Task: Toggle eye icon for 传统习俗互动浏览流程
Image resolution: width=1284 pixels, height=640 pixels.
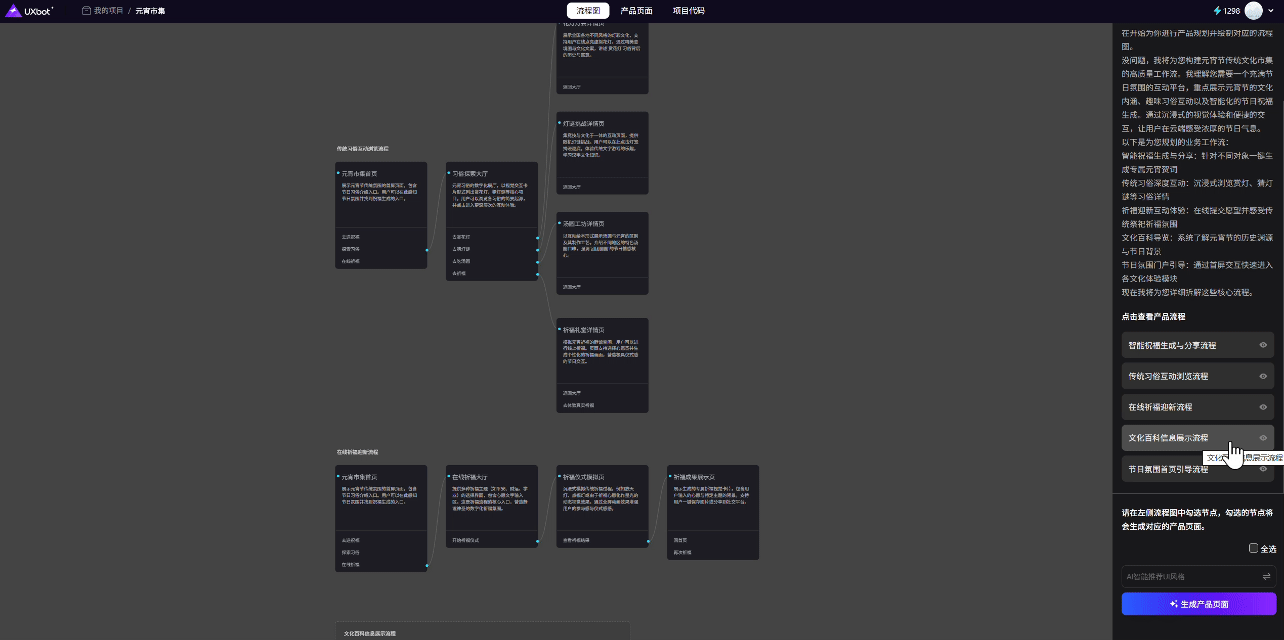Action: point(1263,376)
